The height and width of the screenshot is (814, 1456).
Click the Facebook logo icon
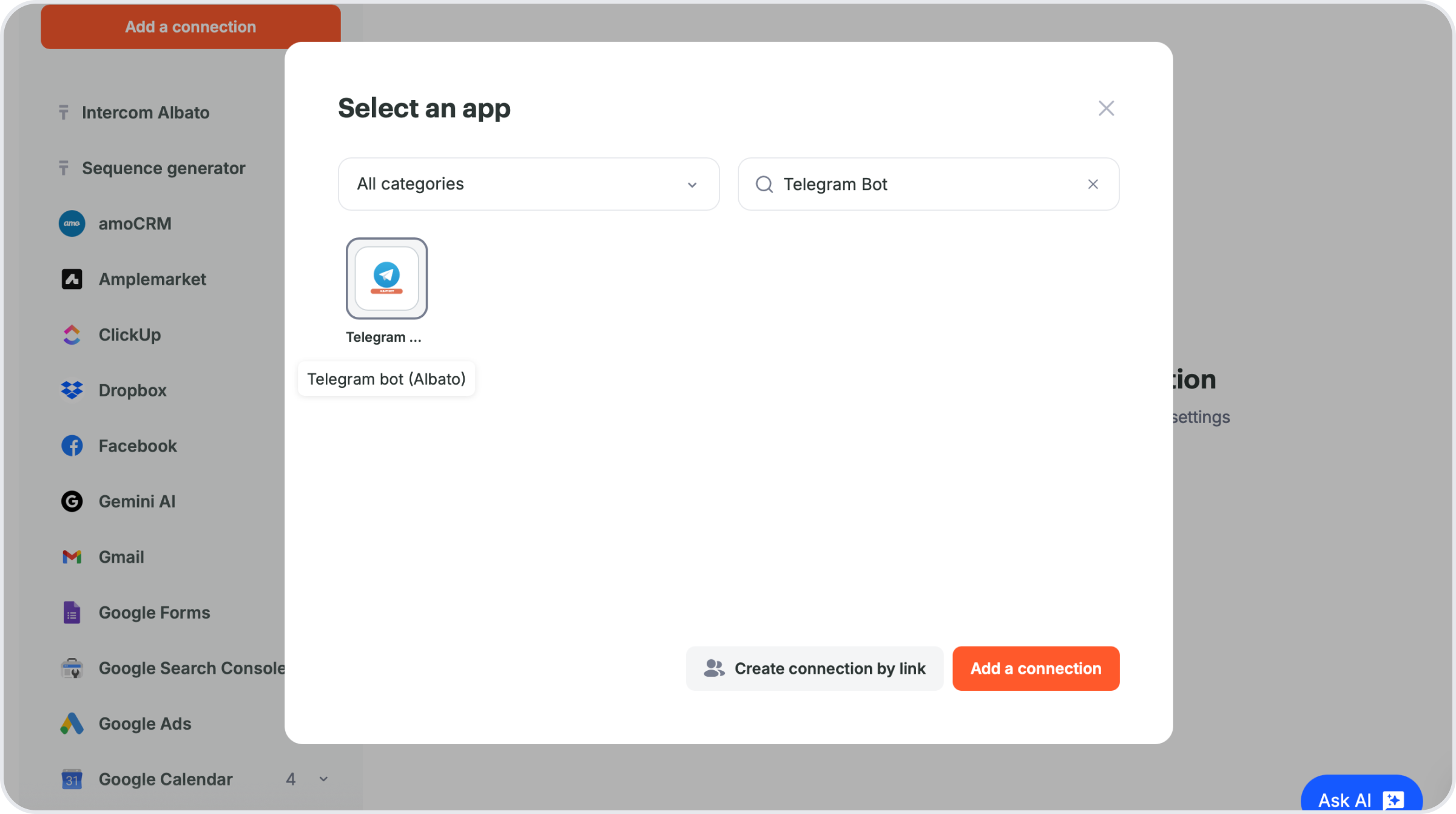[x=72, y=446]
